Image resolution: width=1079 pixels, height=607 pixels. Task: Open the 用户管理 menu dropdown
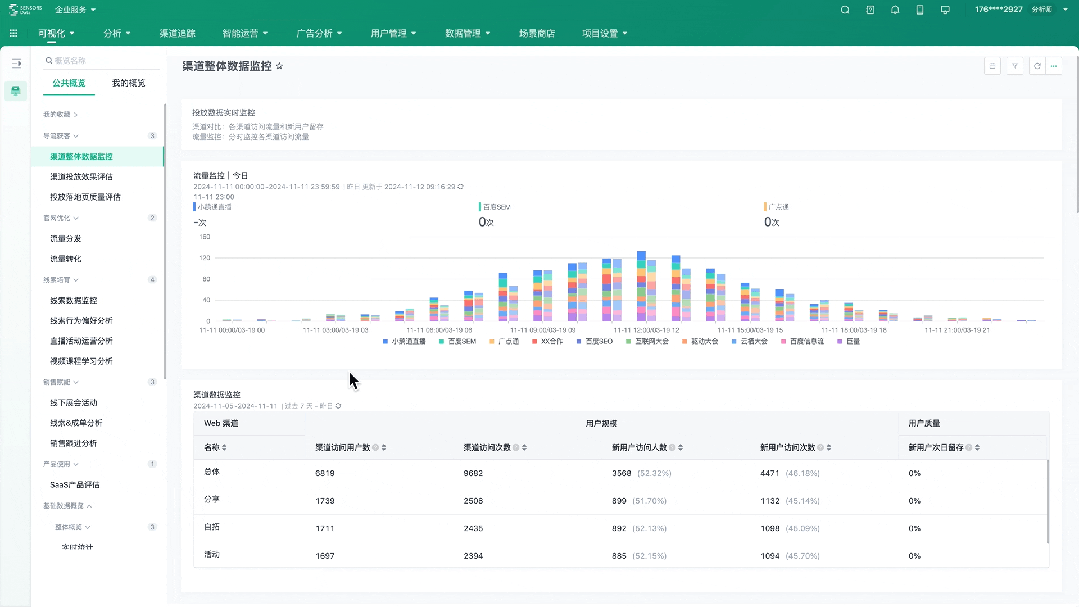point(393,33)
